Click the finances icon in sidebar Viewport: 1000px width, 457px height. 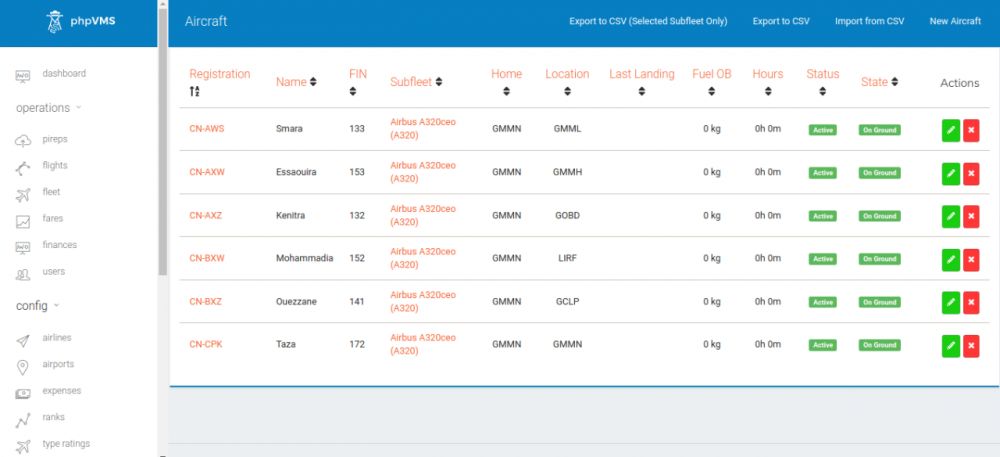click(x=24, y=246)
